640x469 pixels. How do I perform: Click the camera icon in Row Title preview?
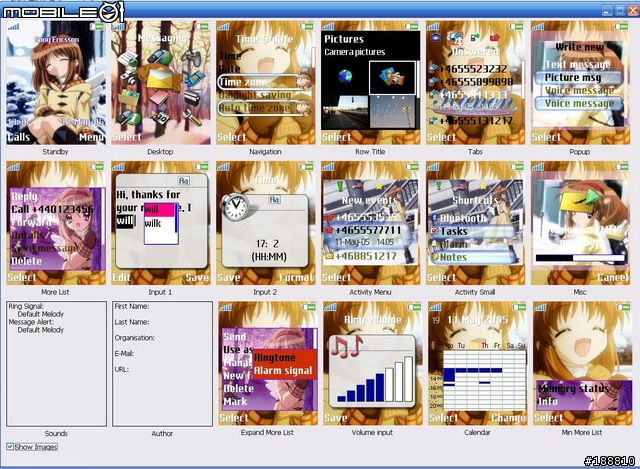(392, 77)
